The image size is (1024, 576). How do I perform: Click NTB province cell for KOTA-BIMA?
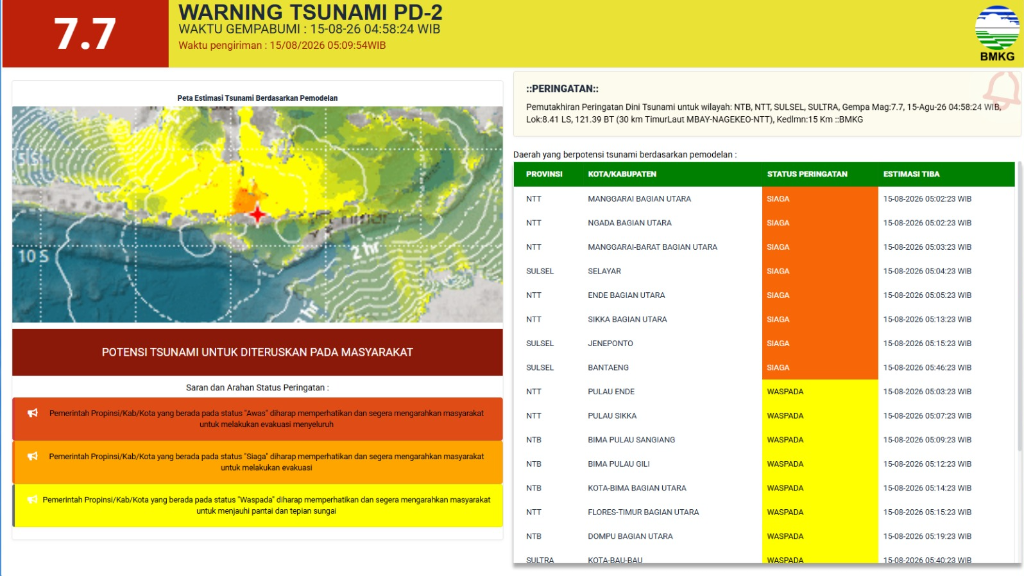pos(534,488)
